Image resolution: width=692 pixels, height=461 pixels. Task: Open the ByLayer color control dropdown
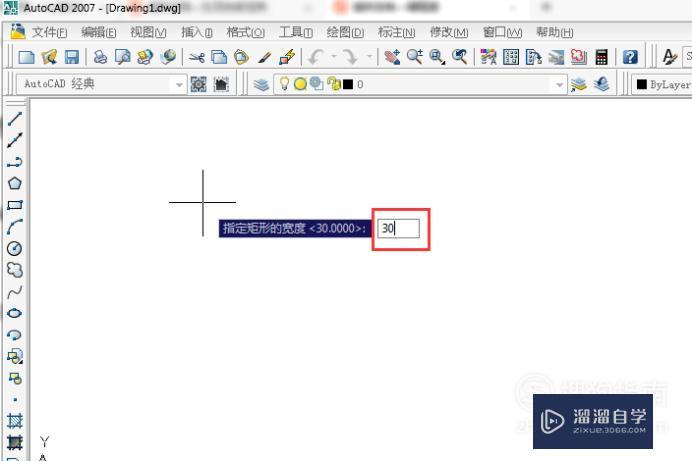(x=662, y=84)
